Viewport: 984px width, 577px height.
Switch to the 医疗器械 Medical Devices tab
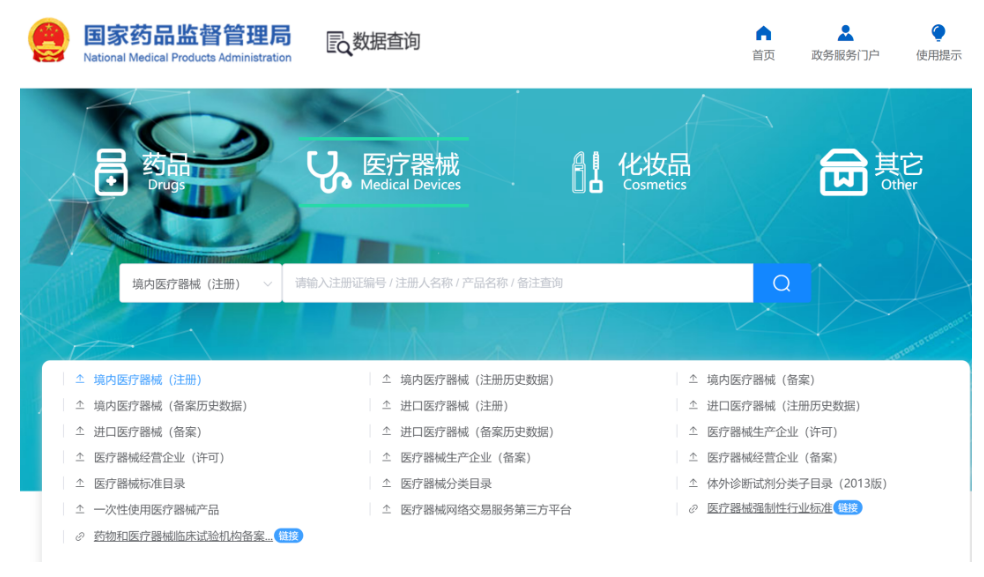(384, 171)
